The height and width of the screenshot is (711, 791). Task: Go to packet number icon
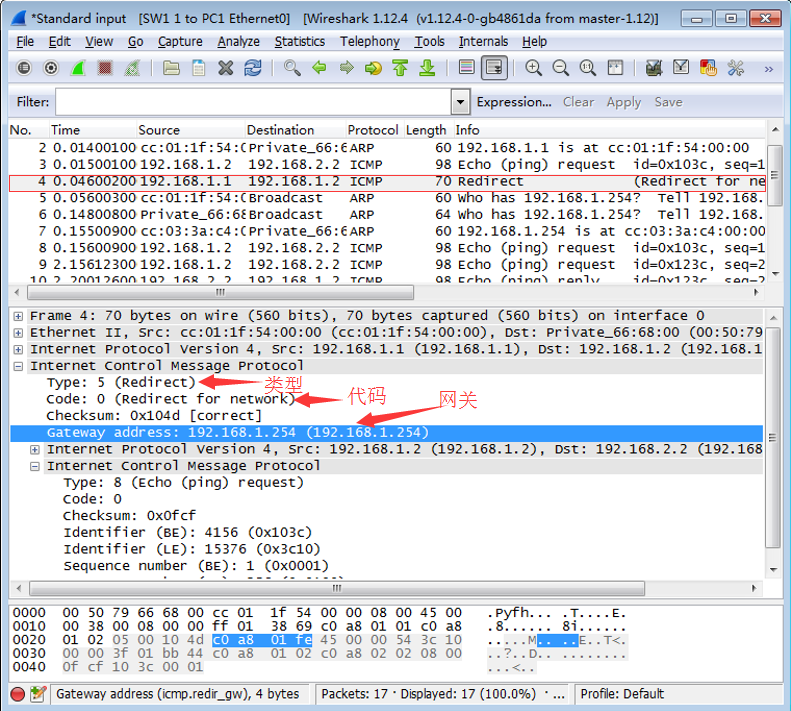pos(373,68)
